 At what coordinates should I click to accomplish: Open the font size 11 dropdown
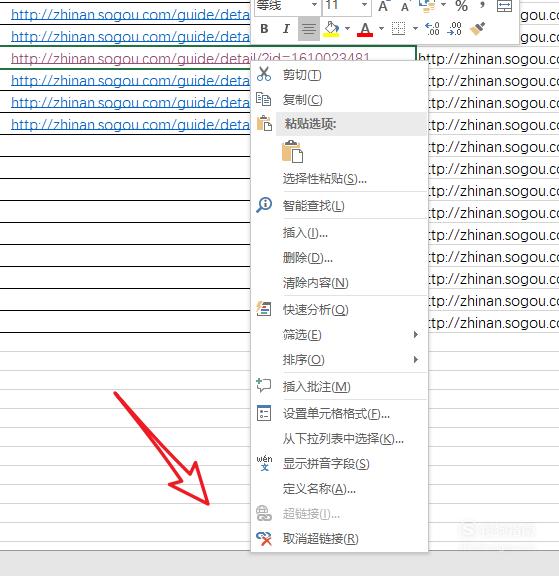[x=364, y=5]
